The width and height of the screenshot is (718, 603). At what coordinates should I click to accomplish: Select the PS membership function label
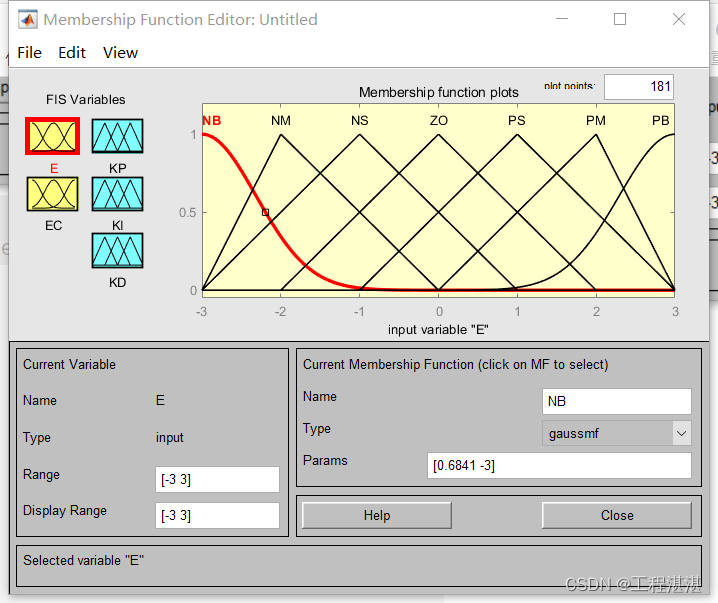coord(517,120)
